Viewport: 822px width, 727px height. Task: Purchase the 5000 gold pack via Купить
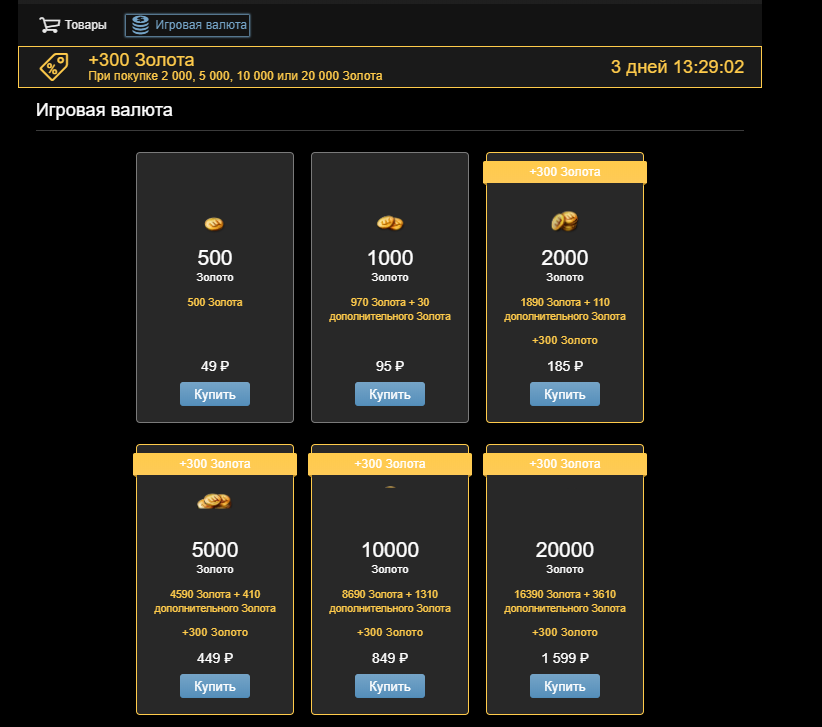pyautogui.click(x=215, y=686)
